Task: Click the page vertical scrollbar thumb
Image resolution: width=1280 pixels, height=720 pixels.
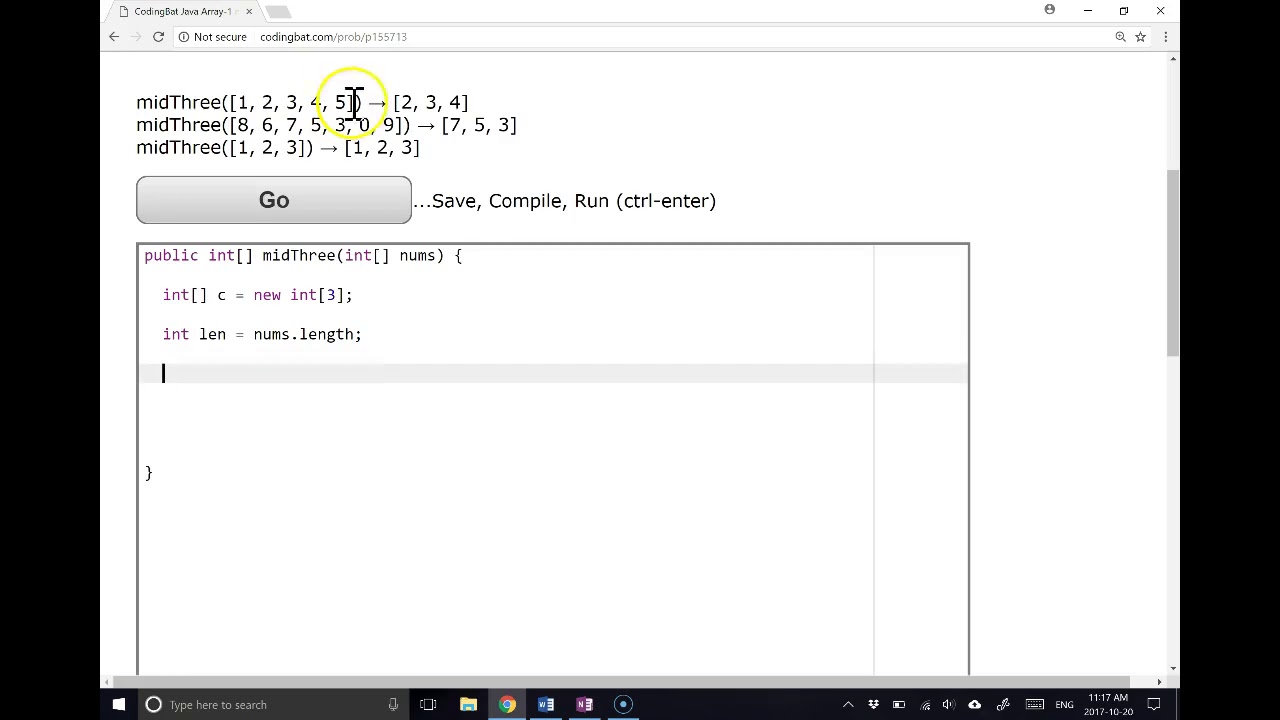Action: (1173, 263)
